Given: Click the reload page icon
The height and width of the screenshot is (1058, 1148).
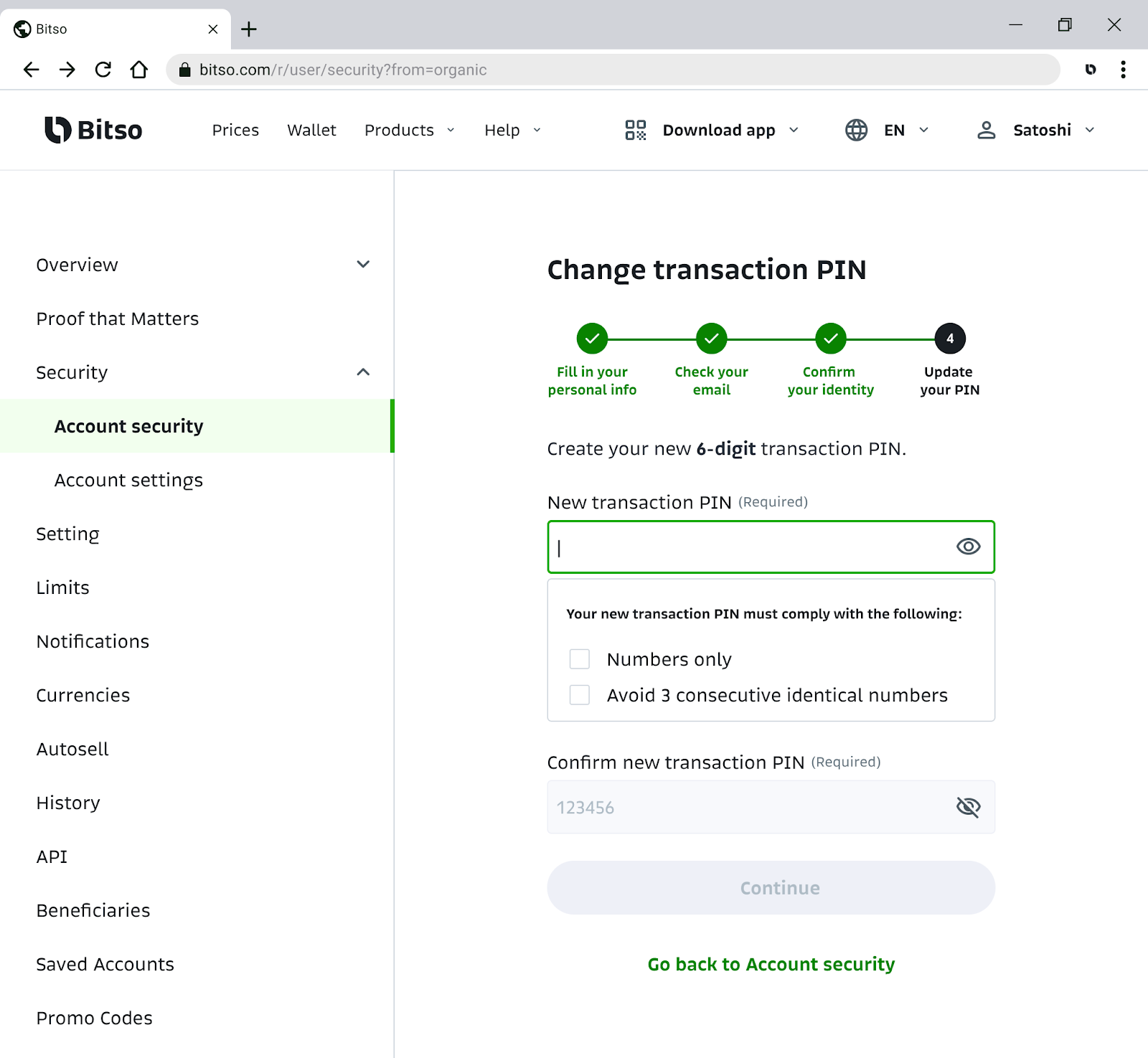Looking at the screenshot, I should coord(103,70).
